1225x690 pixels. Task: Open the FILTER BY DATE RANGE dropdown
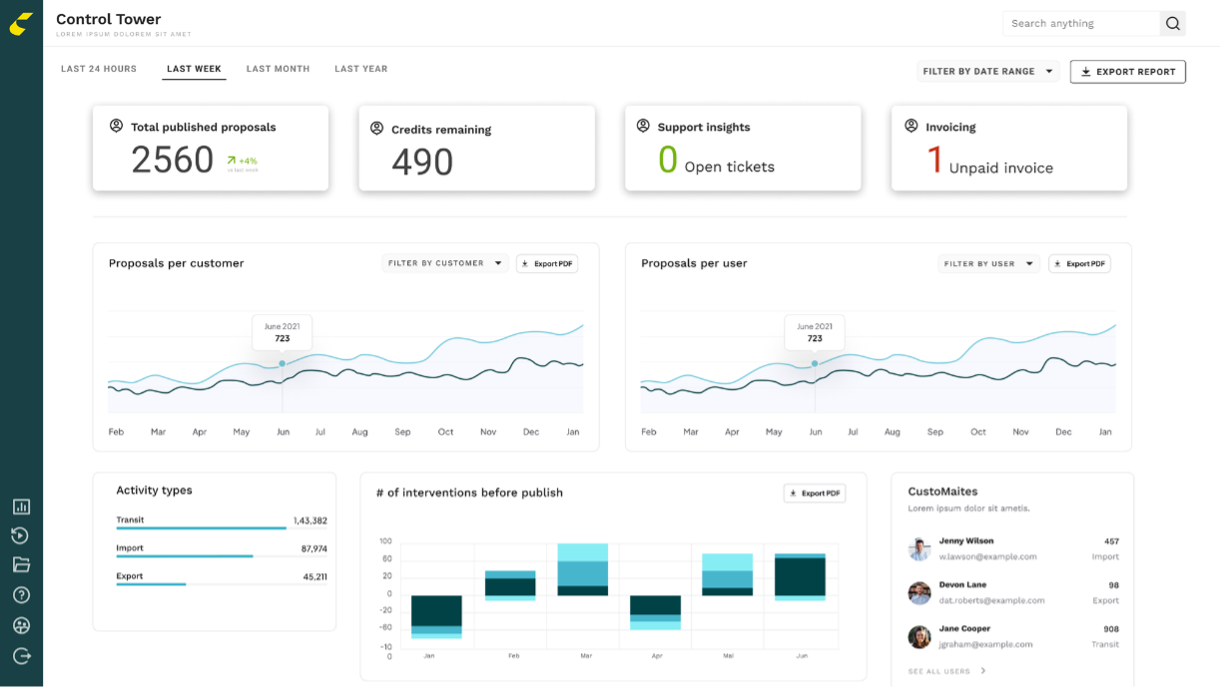(988, 71)
